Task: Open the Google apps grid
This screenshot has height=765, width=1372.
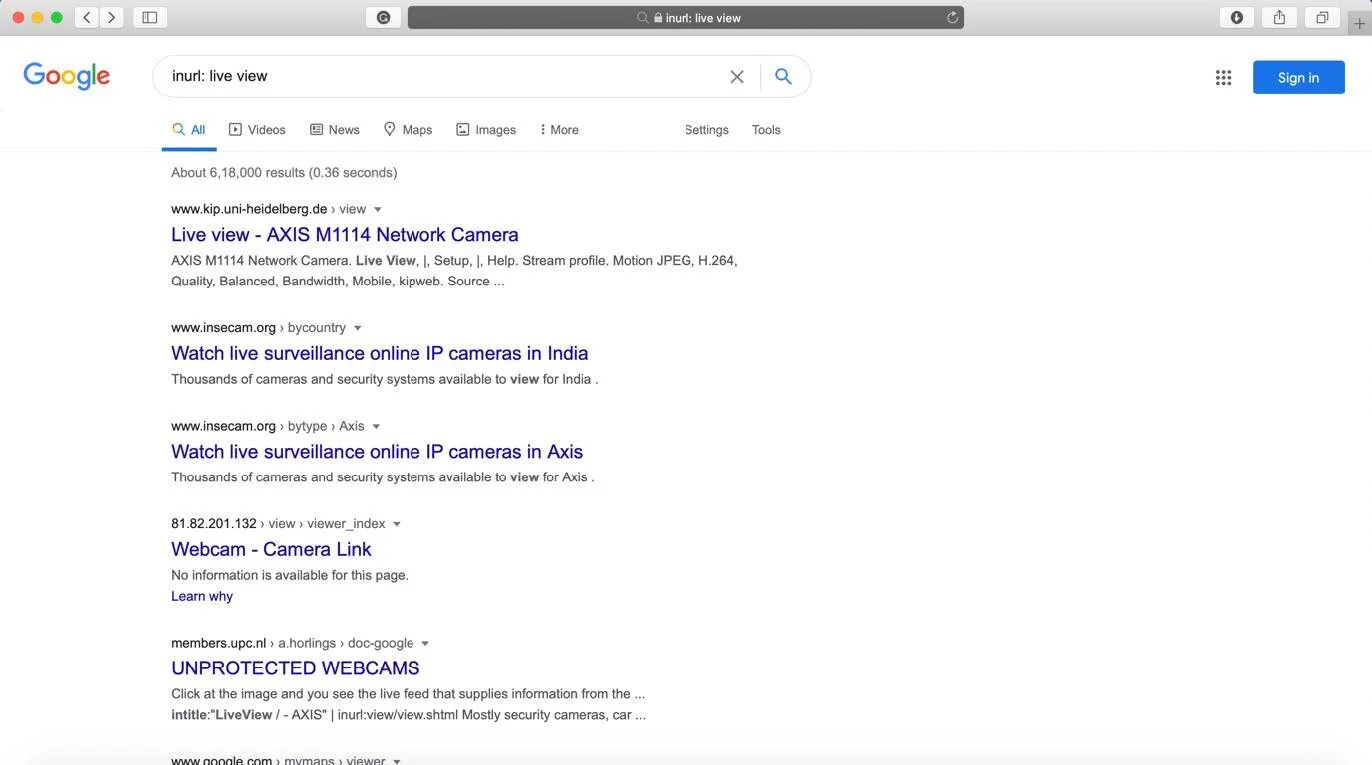Action: tap(1223, 78)
